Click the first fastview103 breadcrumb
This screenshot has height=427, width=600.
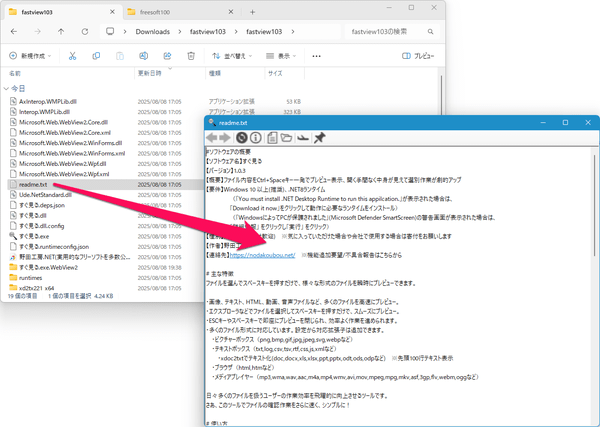pyautogui.click(x=208, y=32)
